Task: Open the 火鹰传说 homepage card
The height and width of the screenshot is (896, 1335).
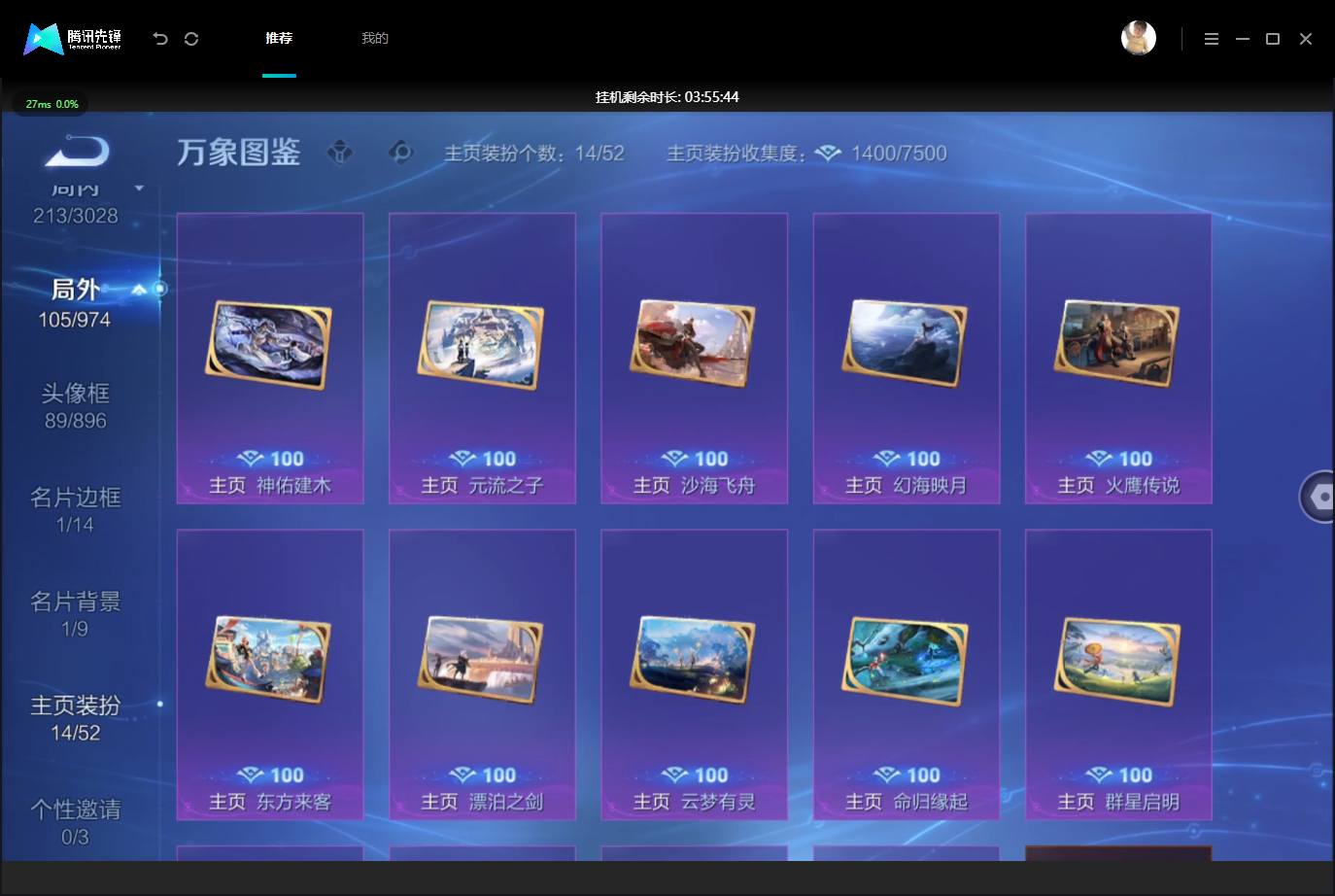Action: [x=1118, y=359]
